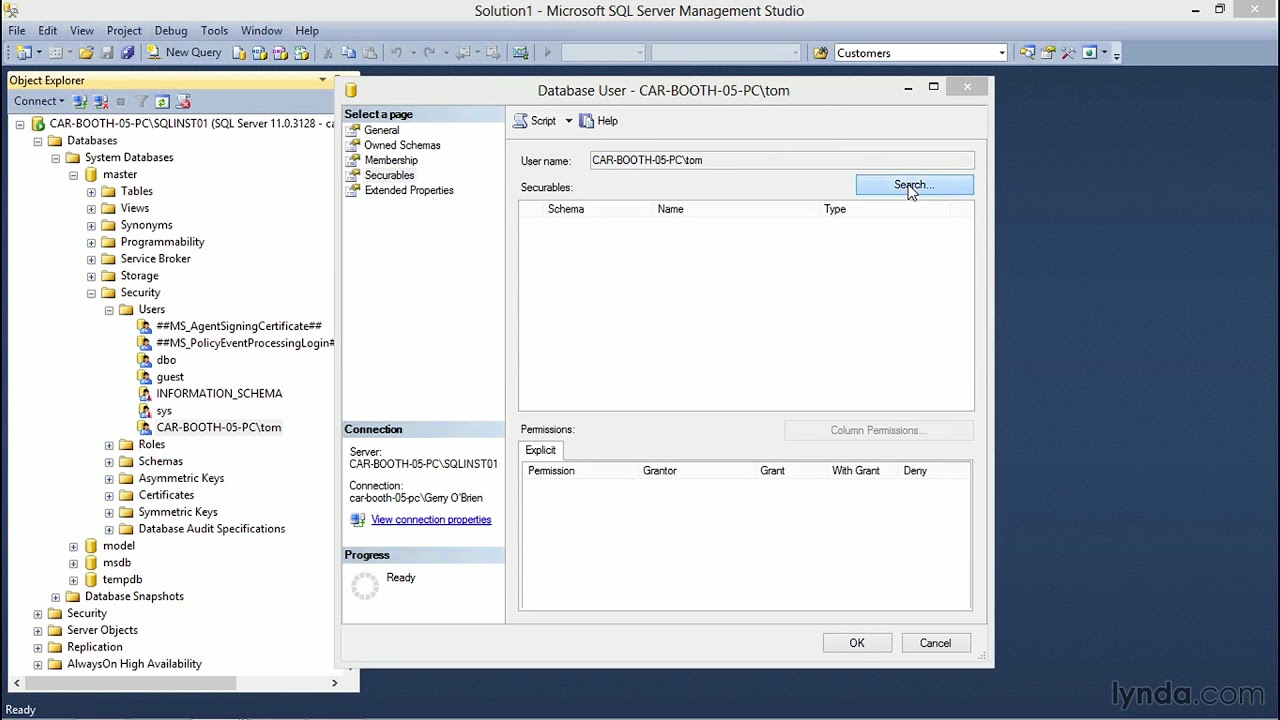This screenshot has width=1280, height=720.
Task: Select the dbo user in tree
Action: (x=166, y=360)
